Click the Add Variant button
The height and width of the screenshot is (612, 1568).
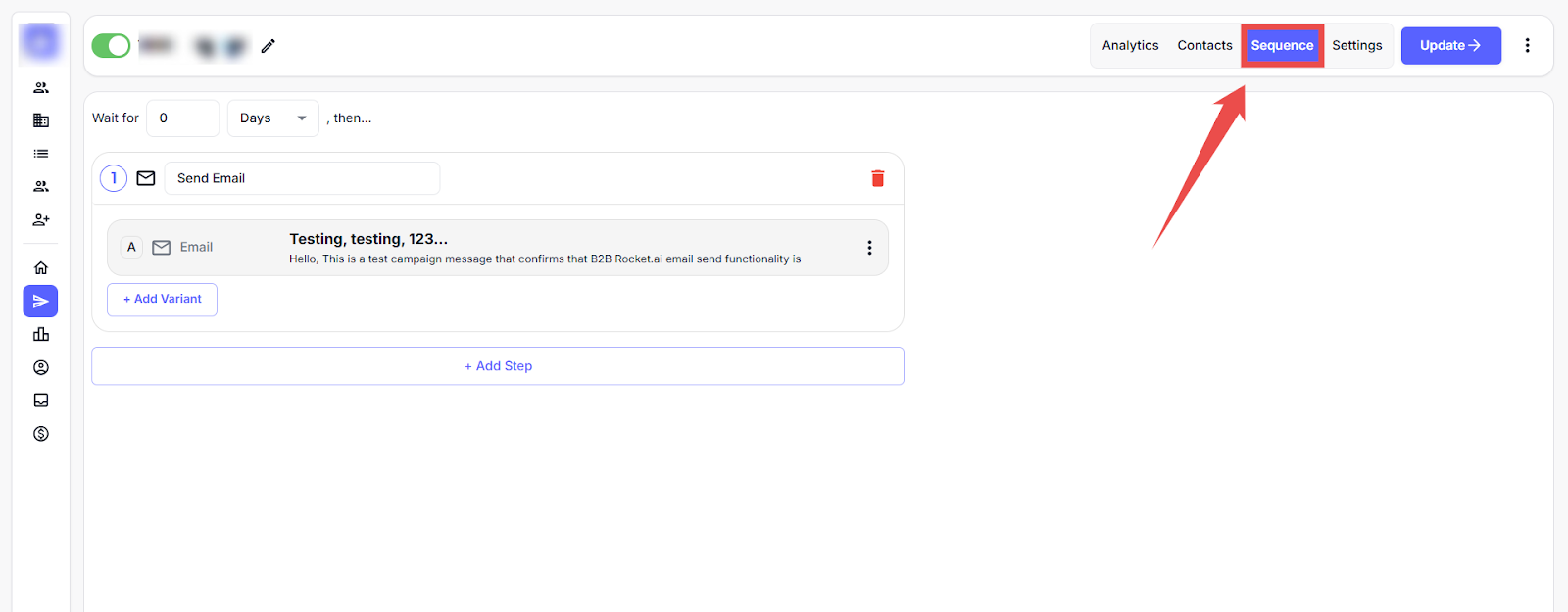tap(162, 300)
